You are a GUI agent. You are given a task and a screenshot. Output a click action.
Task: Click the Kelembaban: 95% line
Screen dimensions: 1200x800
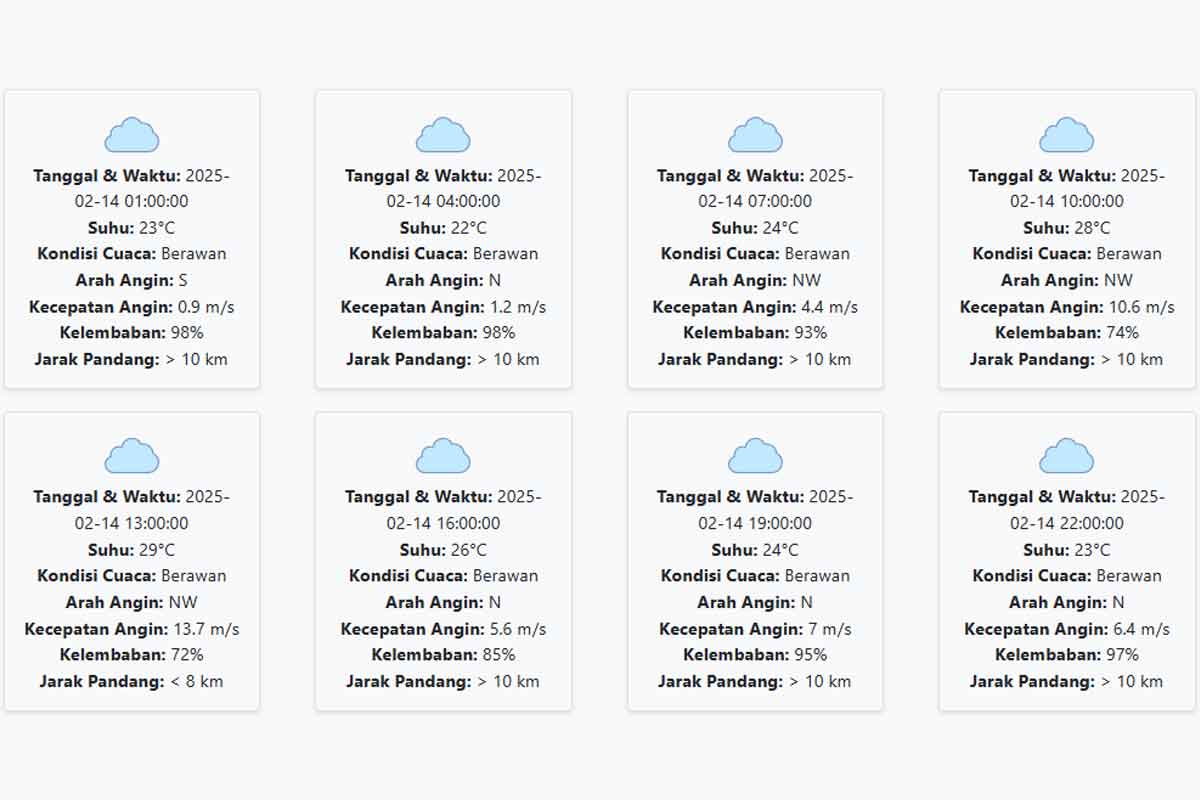755,655
